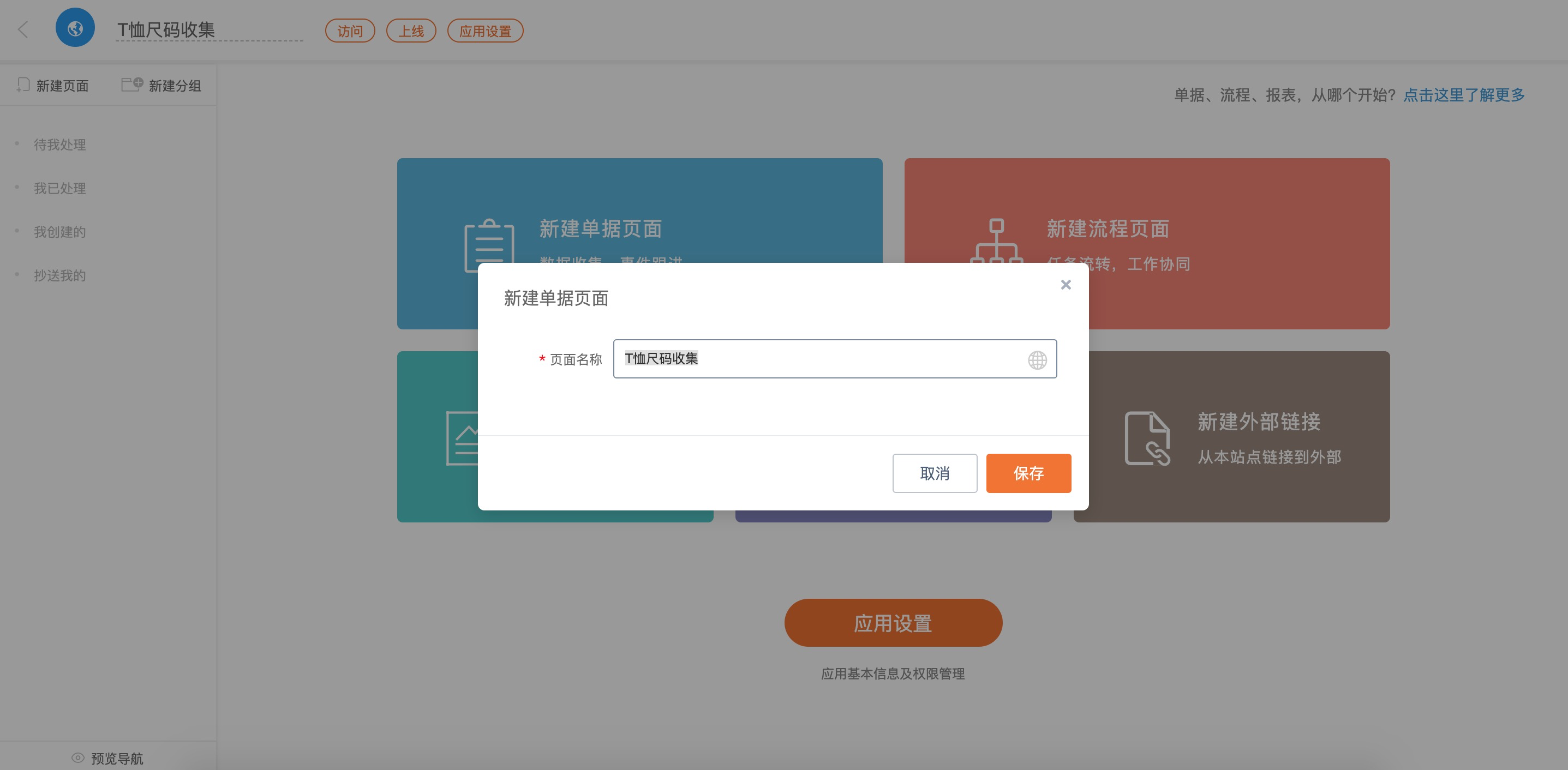Click the 上线 pill button
The height and width of the screenshot is (770, 1568).
click(x=411, y=31)
